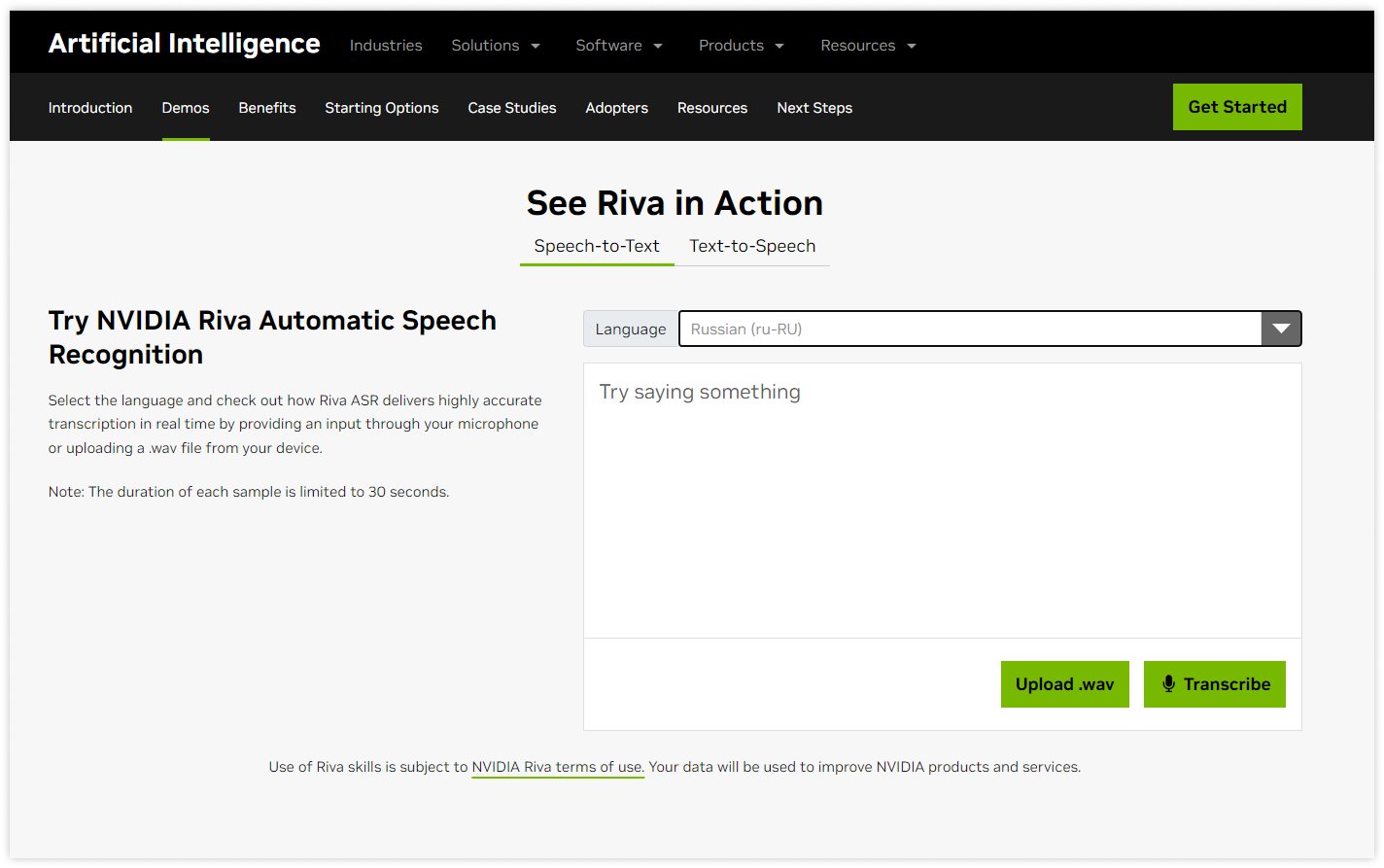Select the Speech-to-Text tab

tap(597, 246)
